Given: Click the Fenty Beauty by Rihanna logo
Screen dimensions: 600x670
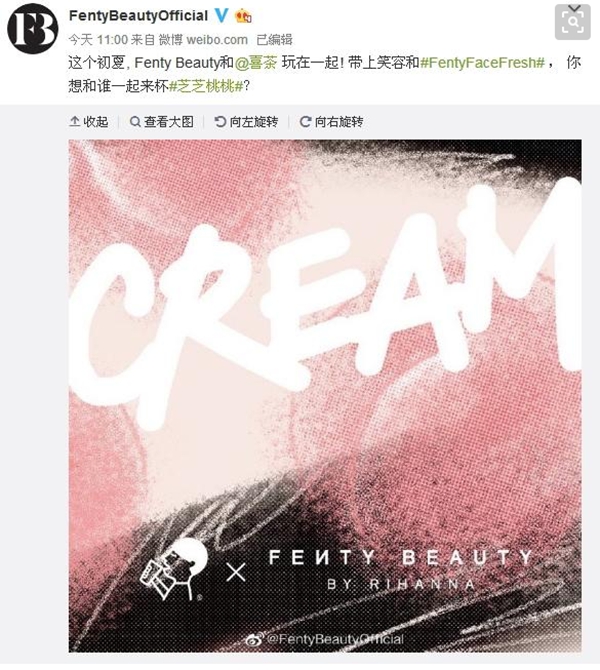Looking at the screenshot, I should pos(401,569).
